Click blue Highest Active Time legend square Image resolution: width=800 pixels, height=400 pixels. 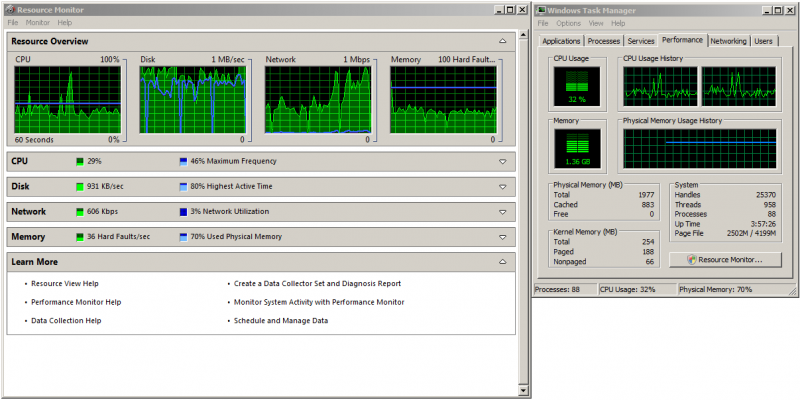(184, 187)
